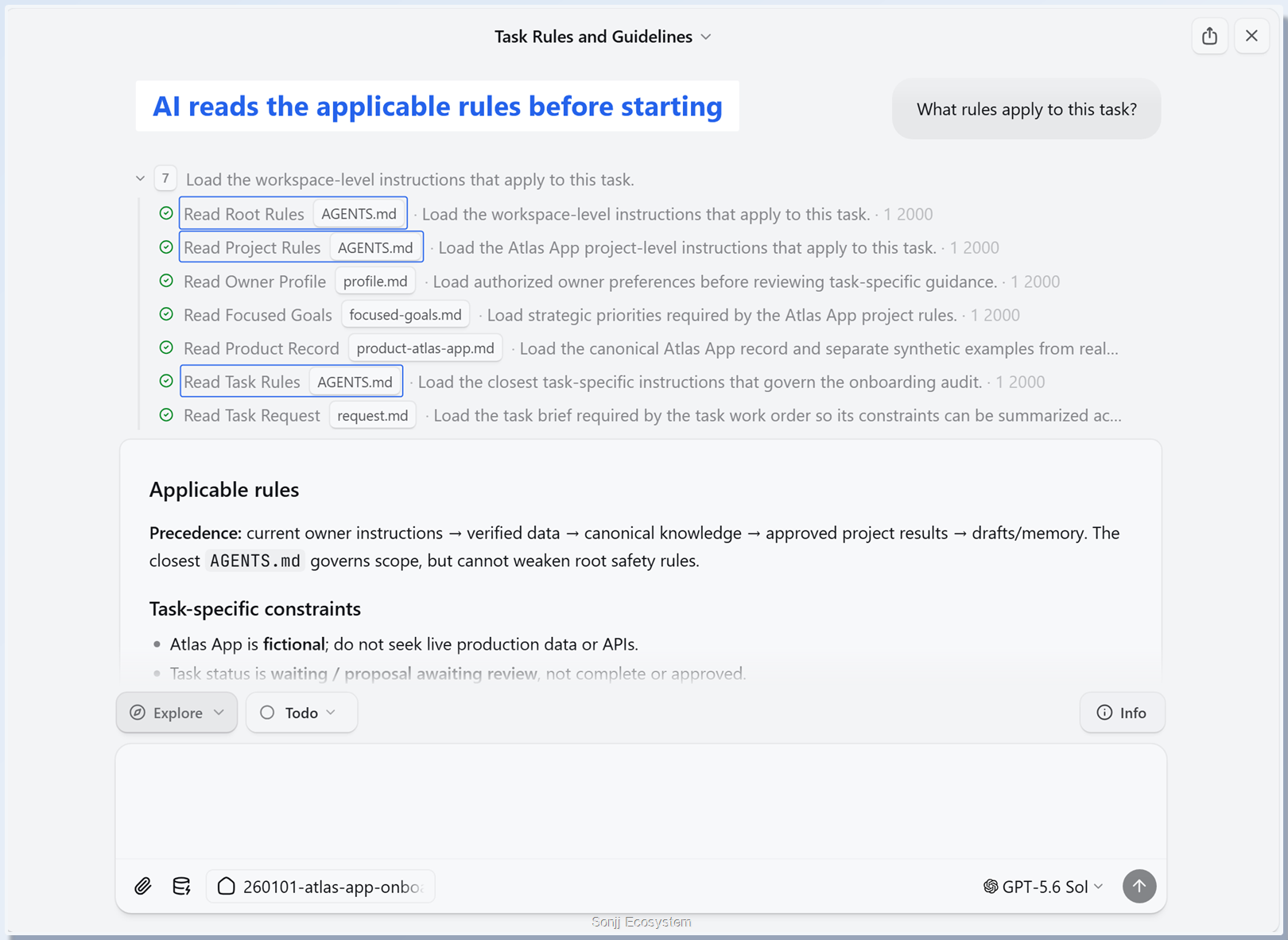Open the profile.md file chip
Screen dimensions: 1288x940
pyautogui.click(x=375, y=282)
